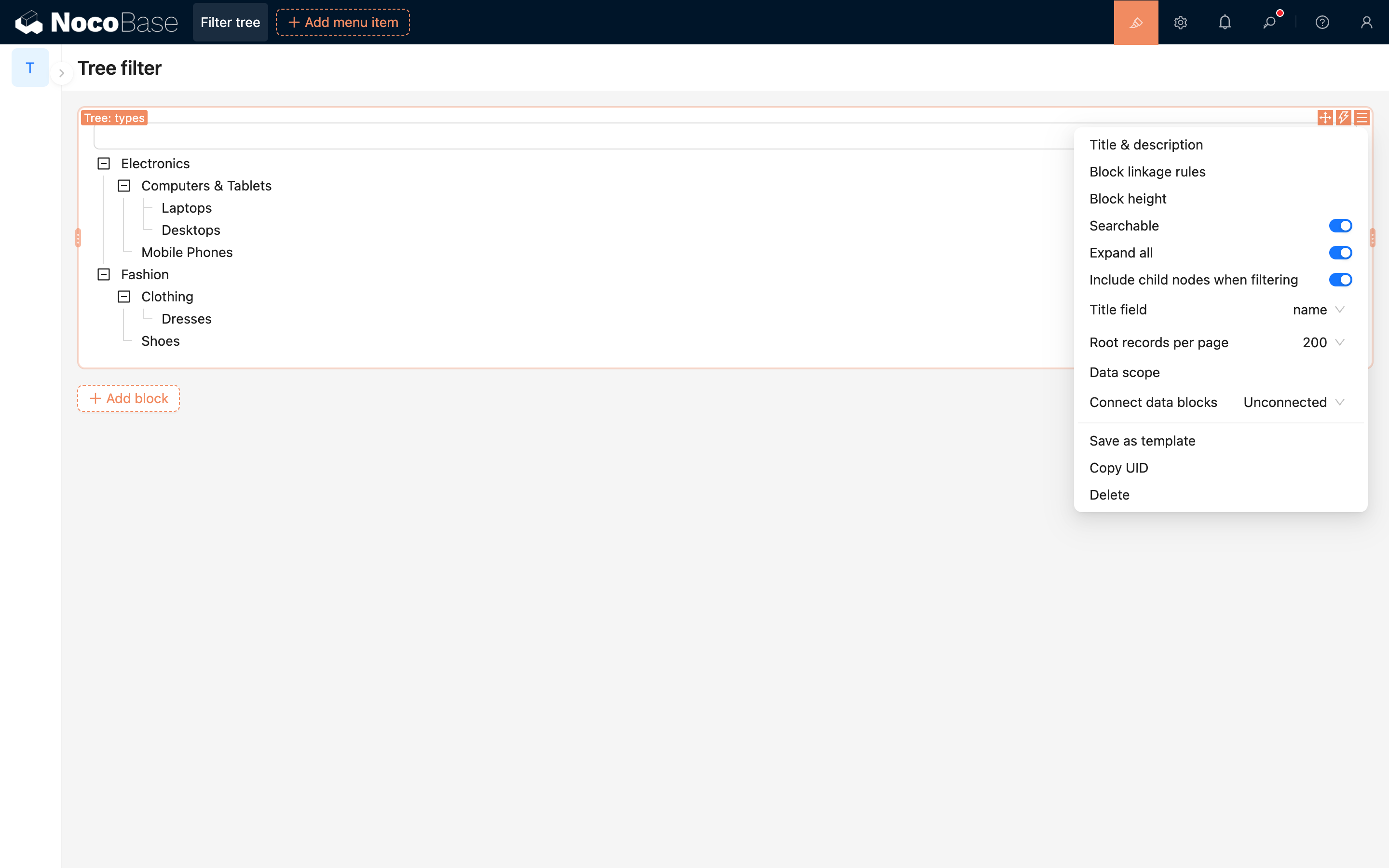1389x868 pixels.
Task: Click the block drag-move cross icon
Action: pyautogui.click(x=1325, y=118)
